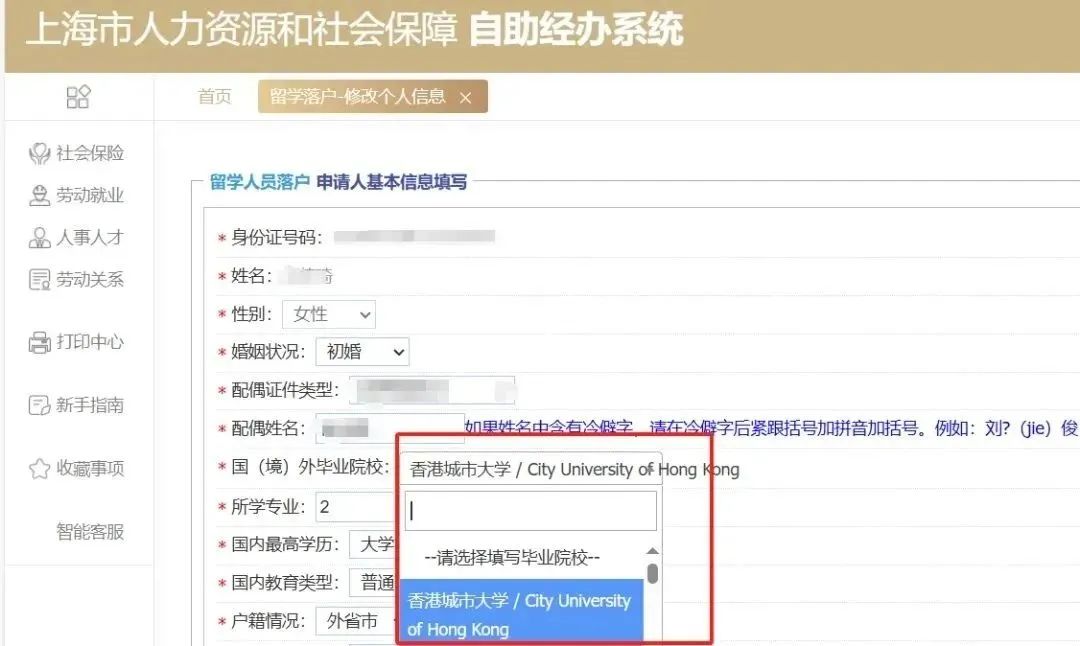Select the 留学落户-修改个人信息 tab
Viewport: 1080px width, 646px height.
pos(355,97)
